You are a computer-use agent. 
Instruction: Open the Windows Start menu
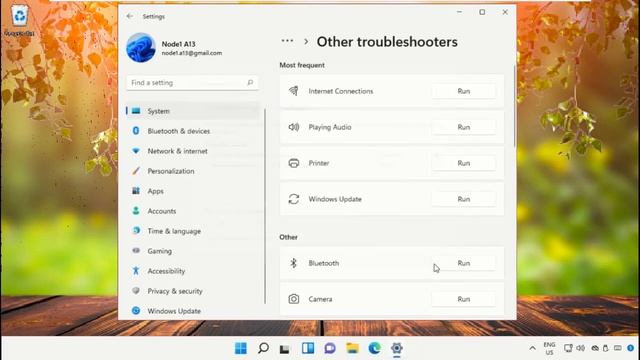coord(241,348)
